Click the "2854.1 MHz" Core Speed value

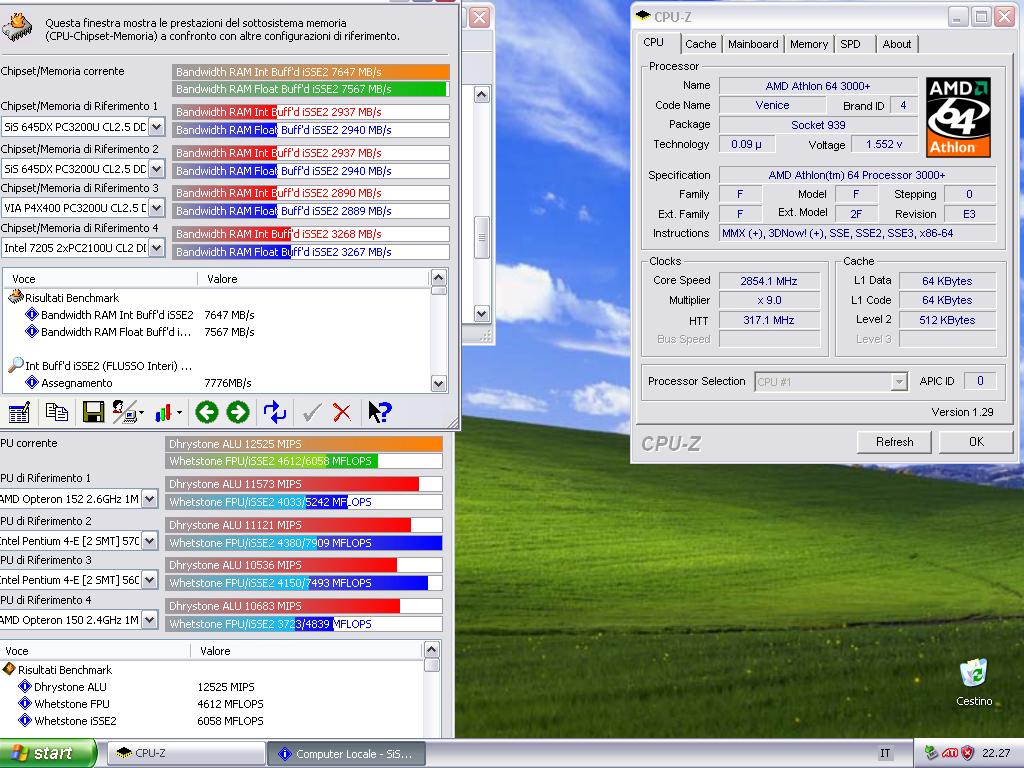(x=769, y=281)
